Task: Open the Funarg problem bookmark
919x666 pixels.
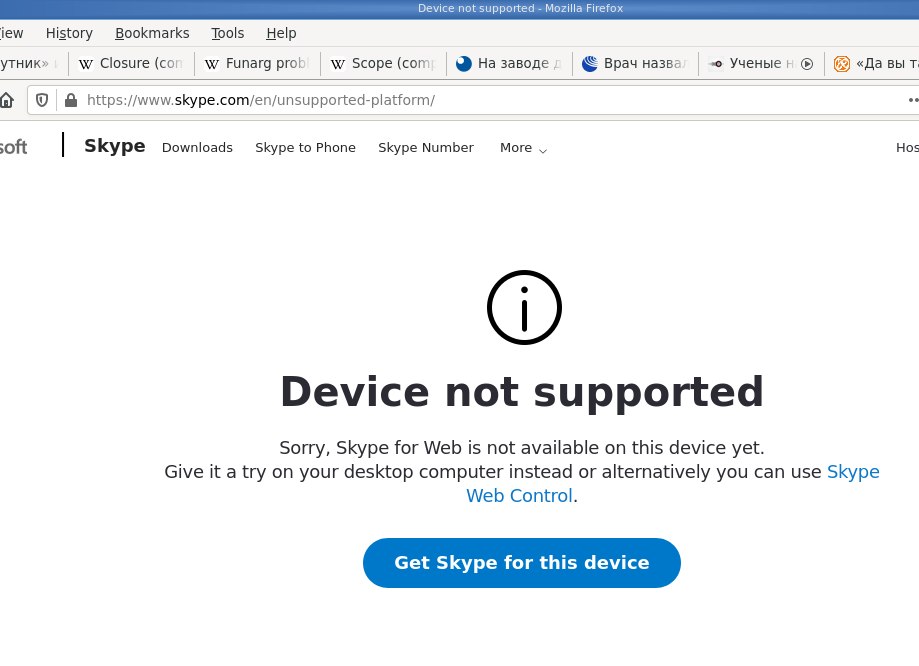Action: pos(257,63)
